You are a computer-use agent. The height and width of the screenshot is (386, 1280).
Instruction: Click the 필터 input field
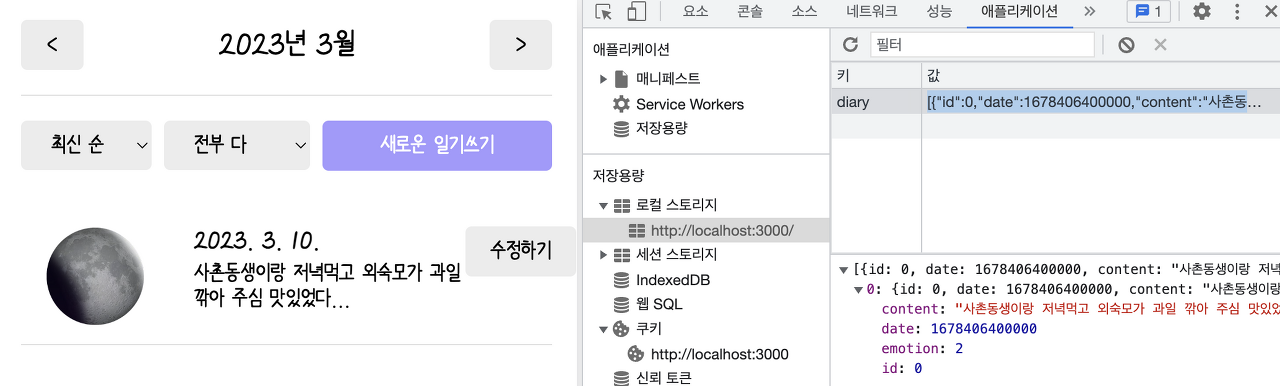tap(982, 45)
